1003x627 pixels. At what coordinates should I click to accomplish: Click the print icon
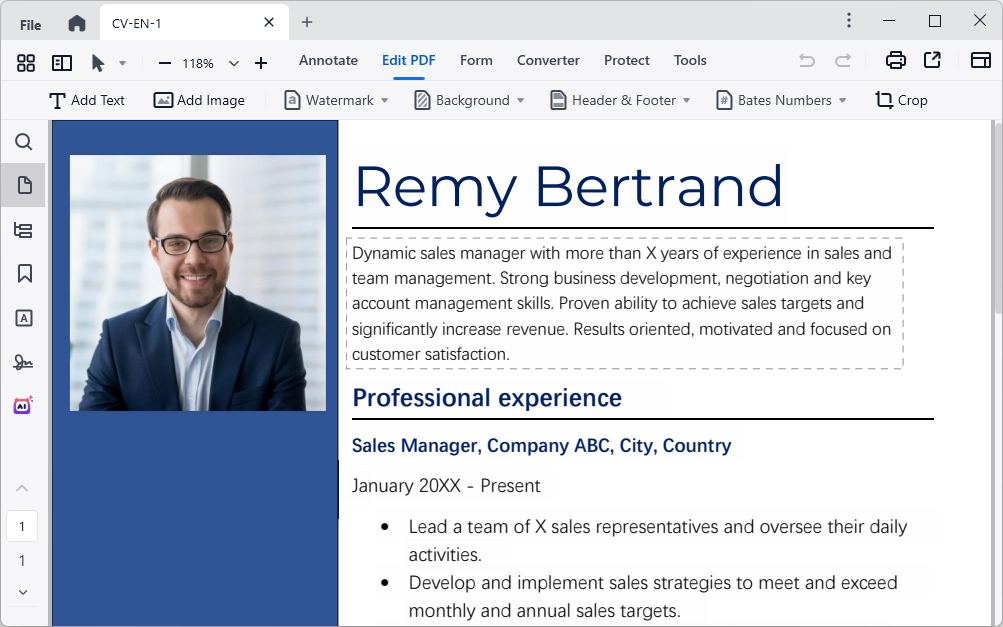(895, 61)
